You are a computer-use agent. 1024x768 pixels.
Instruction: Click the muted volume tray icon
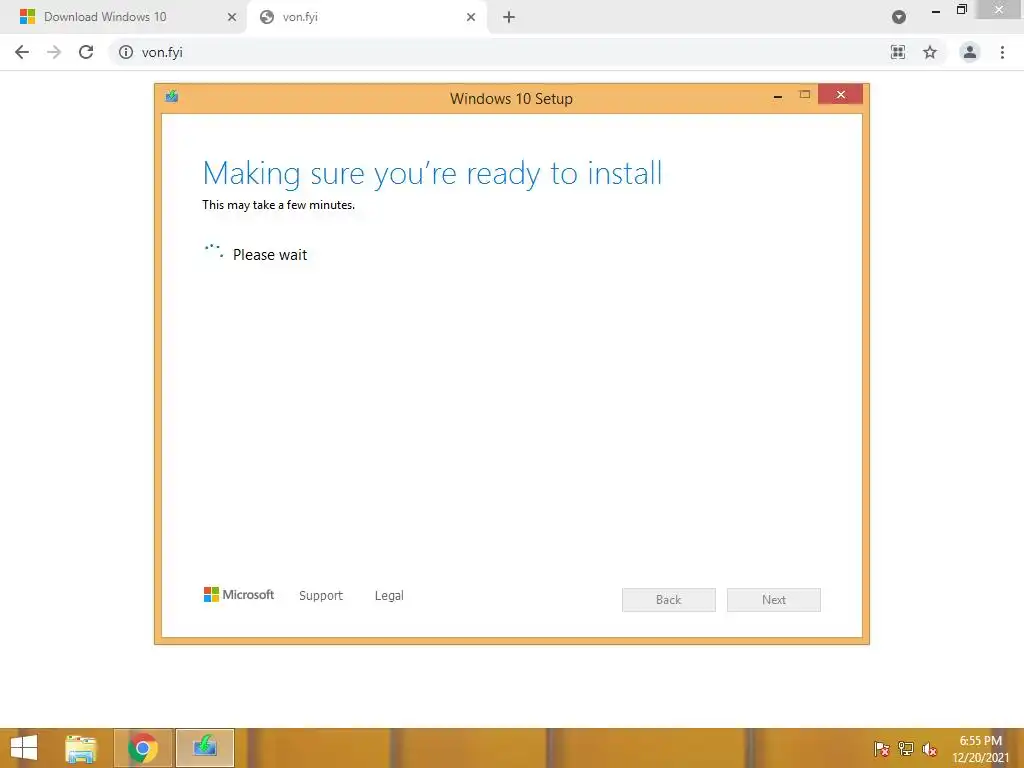pyautogui.click(x=929, y=749)
